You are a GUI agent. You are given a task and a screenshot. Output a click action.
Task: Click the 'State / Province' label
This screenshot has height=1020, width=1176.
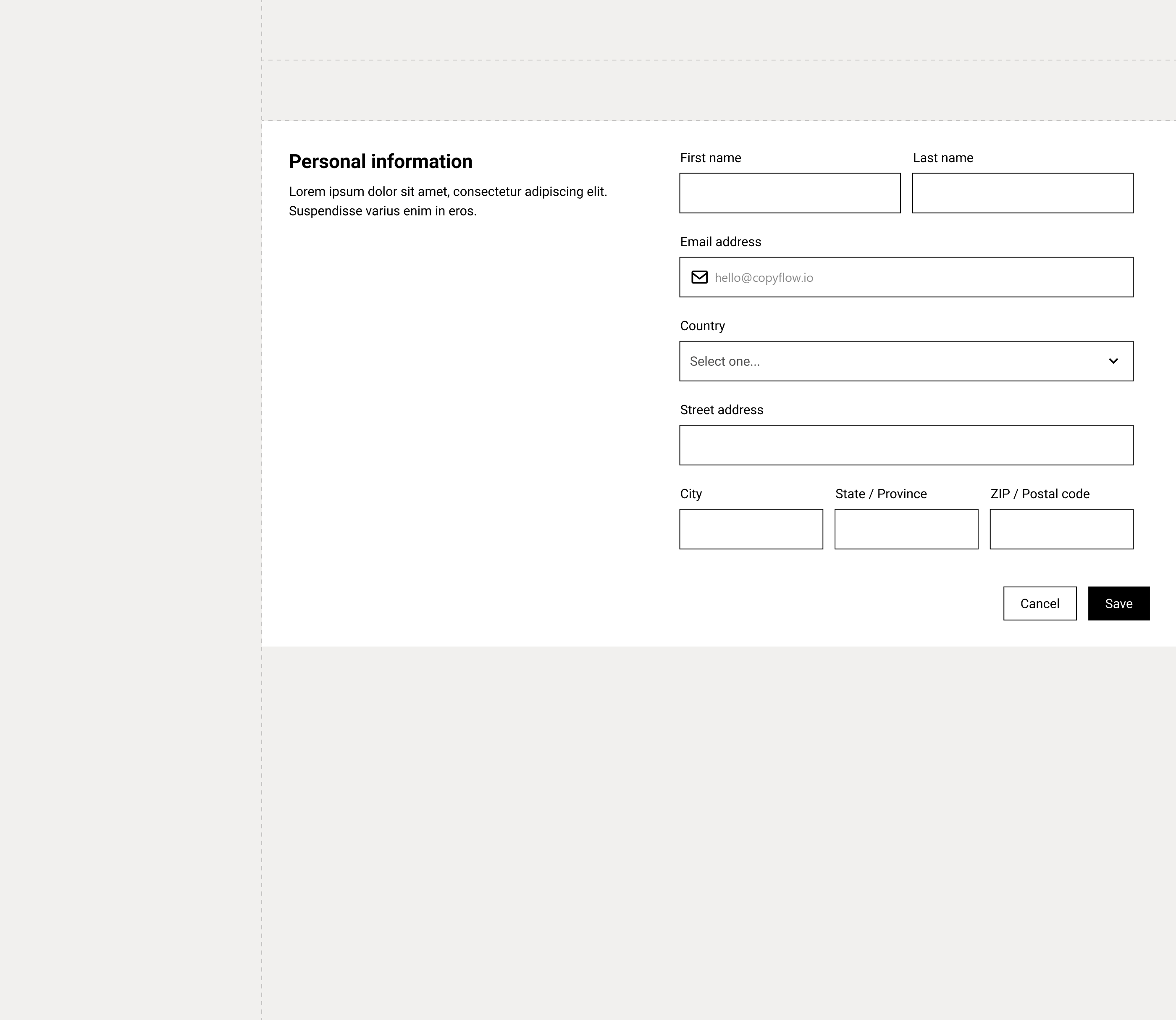click(x=881, y=494)
